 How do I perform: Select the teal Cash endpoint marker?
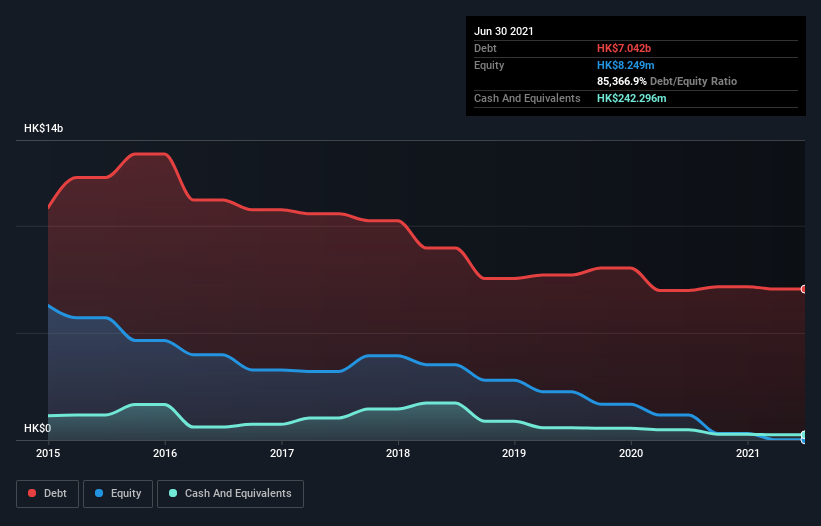(x=804, y=434)
